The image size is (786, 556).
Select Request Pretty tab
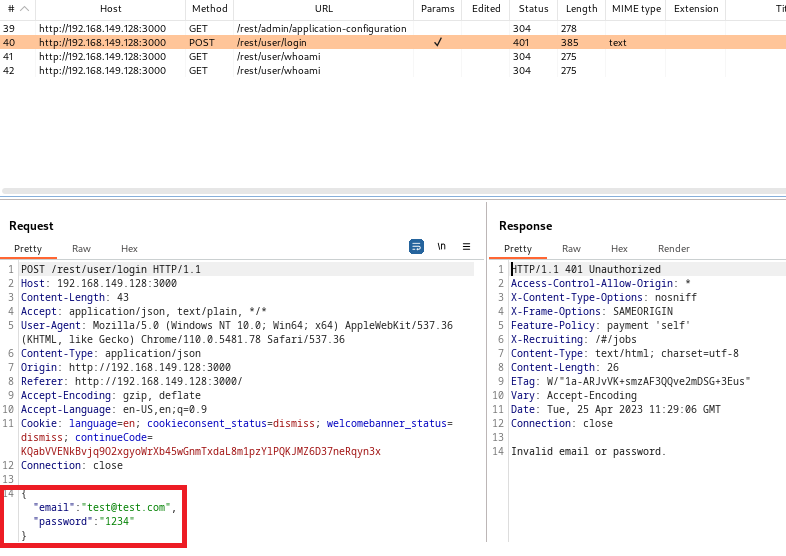28,249
